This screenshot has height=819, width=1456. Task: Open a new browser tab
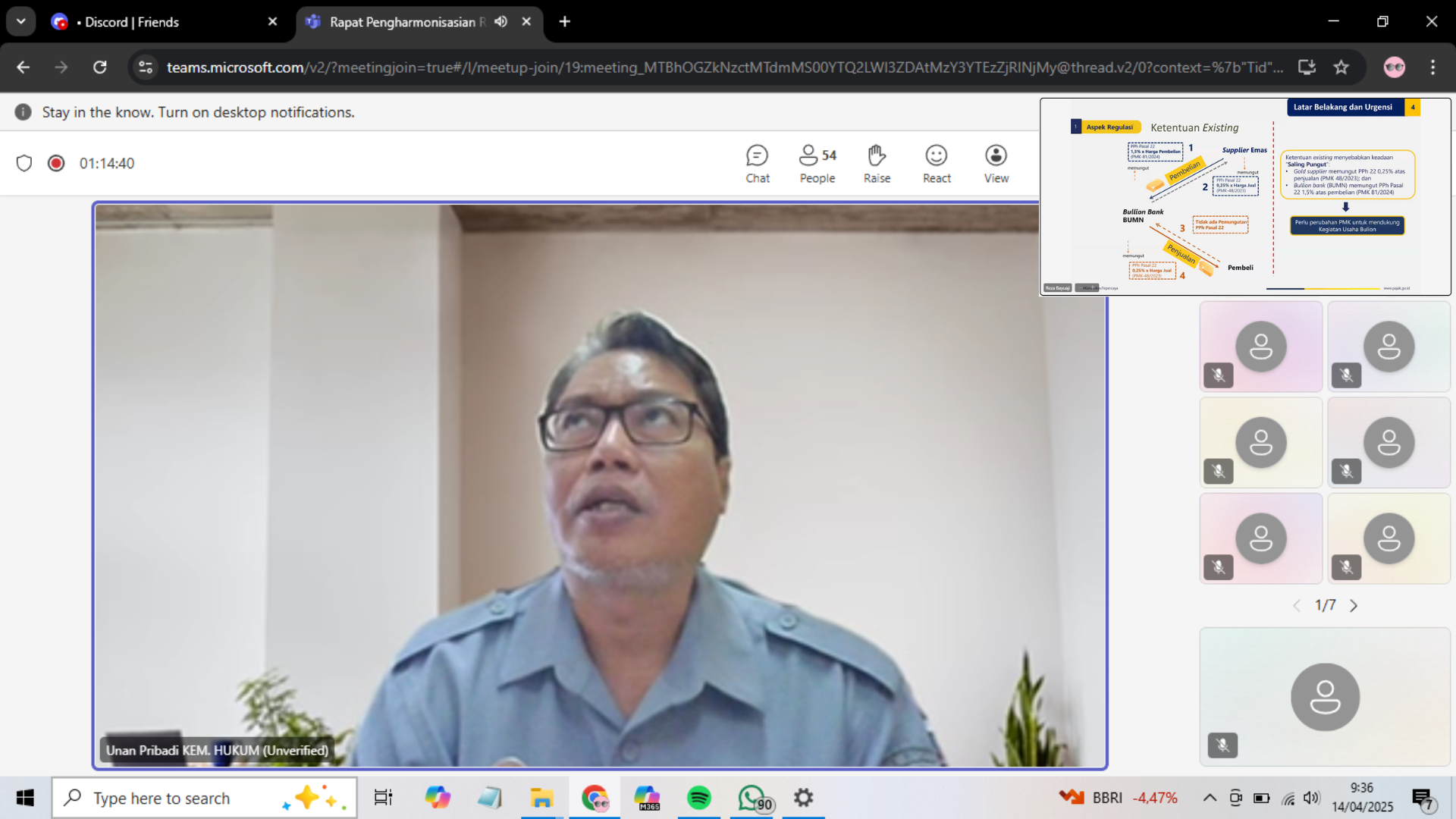pos(564,22)
